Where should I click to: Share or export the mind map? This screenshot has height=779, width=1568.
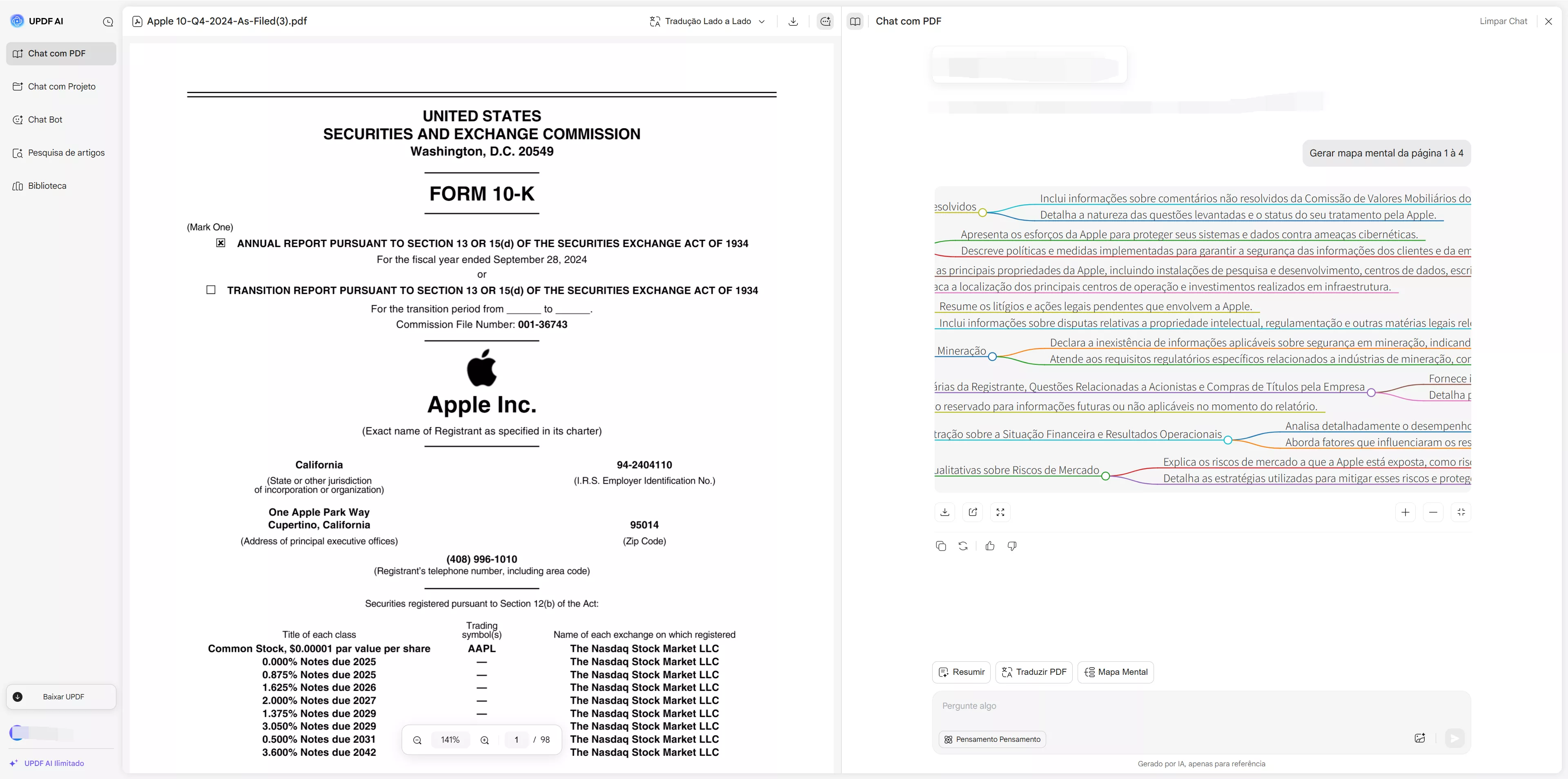point(973,512)
